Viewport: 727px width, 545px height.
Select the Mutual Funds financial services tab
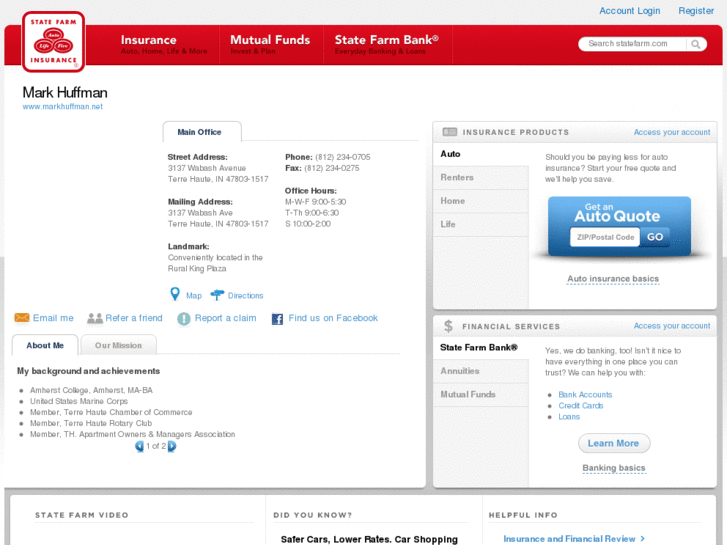click(x=481, y=395)
